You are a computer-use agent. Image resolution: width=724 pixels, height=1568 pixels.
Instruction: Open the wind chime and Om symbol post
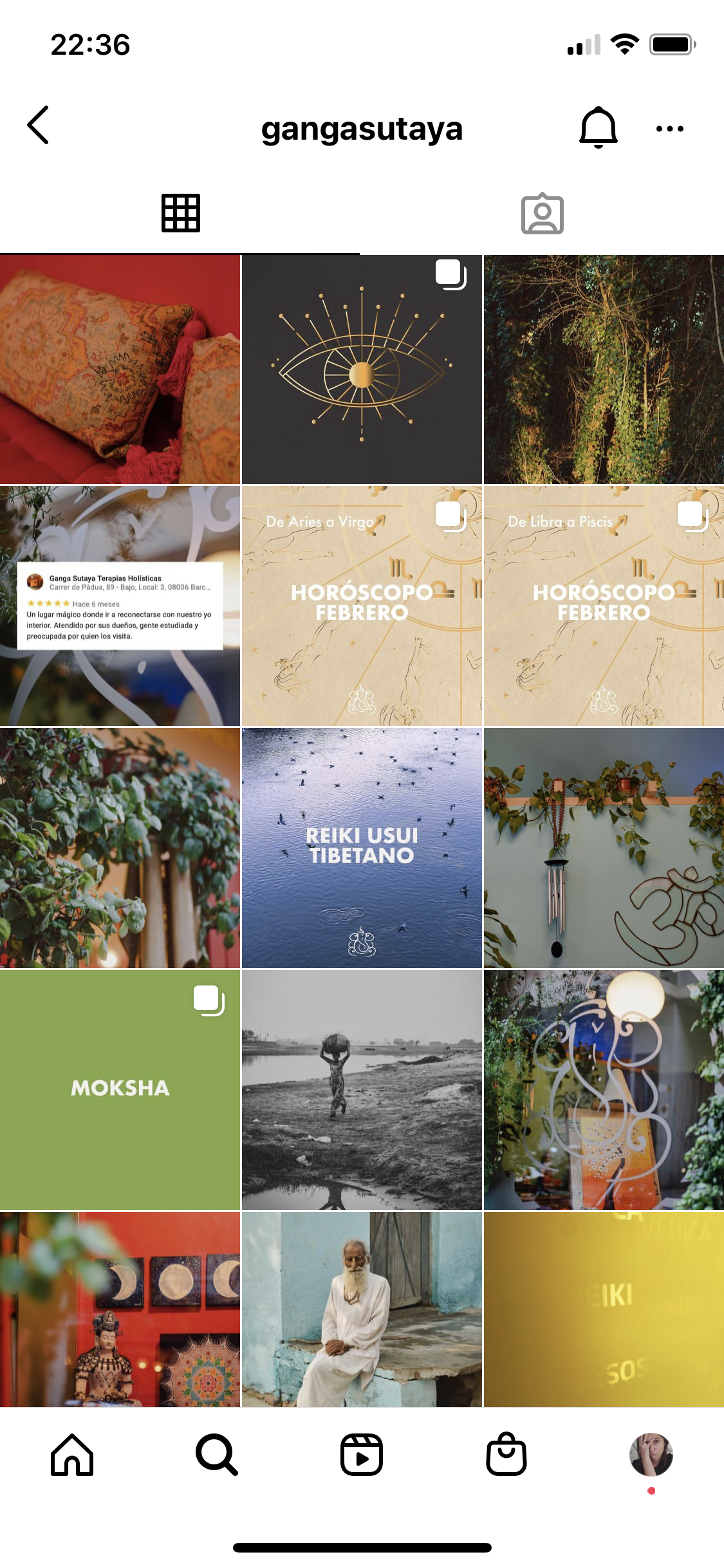[x=604, y=848]
